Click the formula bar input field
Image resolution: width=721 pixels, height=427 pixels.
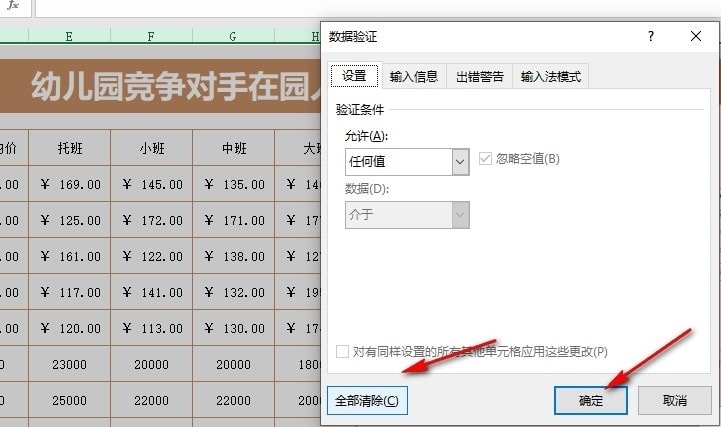pos(377,8)
